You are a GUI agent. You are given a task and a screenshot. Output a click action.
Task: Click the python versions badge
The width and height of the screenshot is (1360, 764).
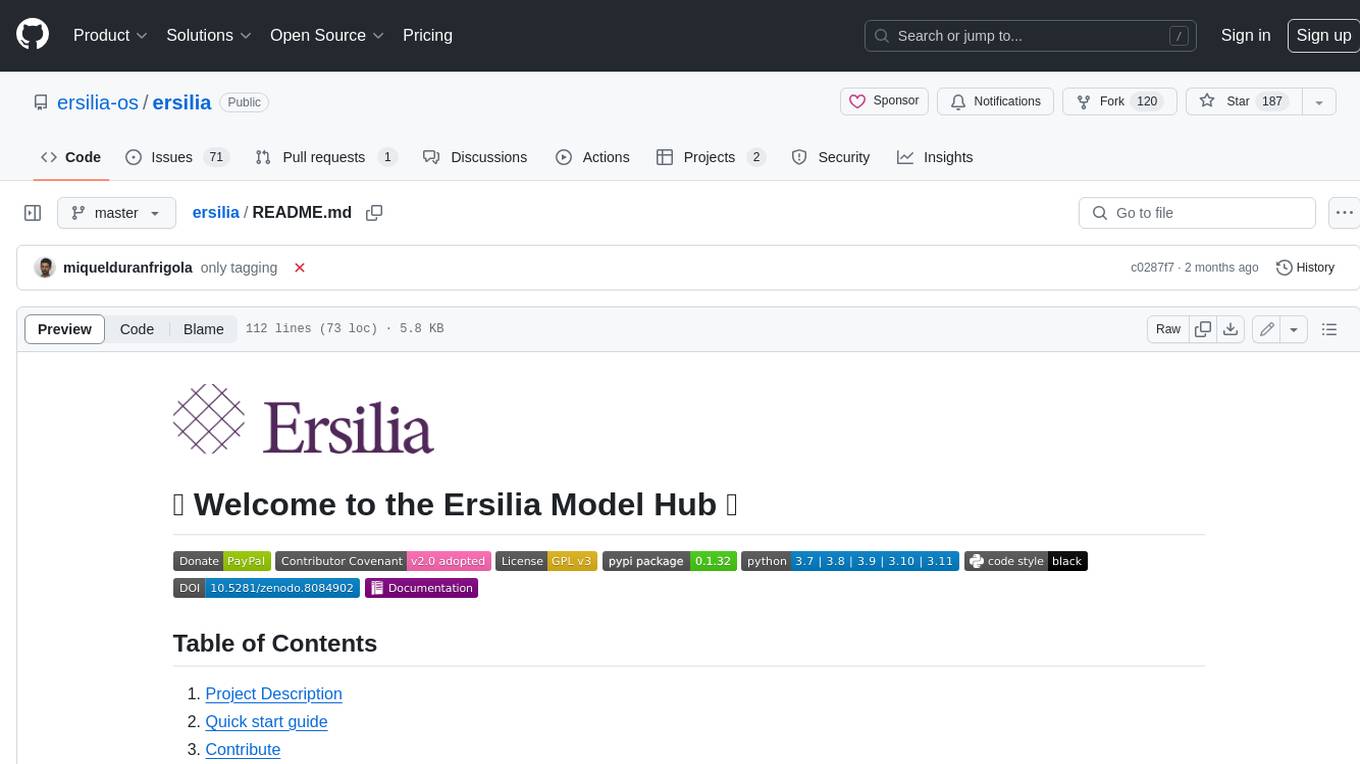850,561
